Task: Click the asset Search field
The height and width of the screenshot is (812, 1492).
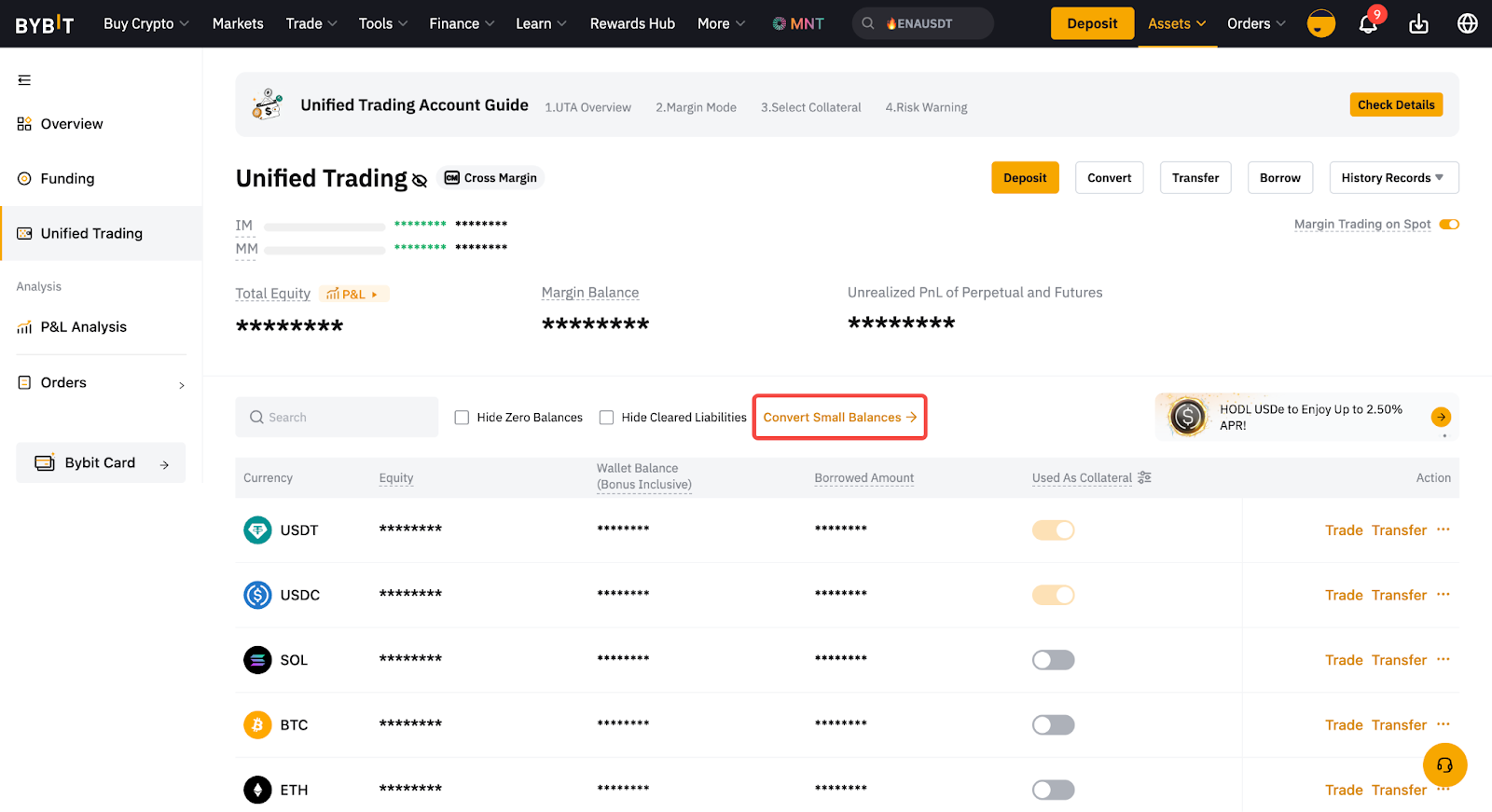Action: pos(337,418)
